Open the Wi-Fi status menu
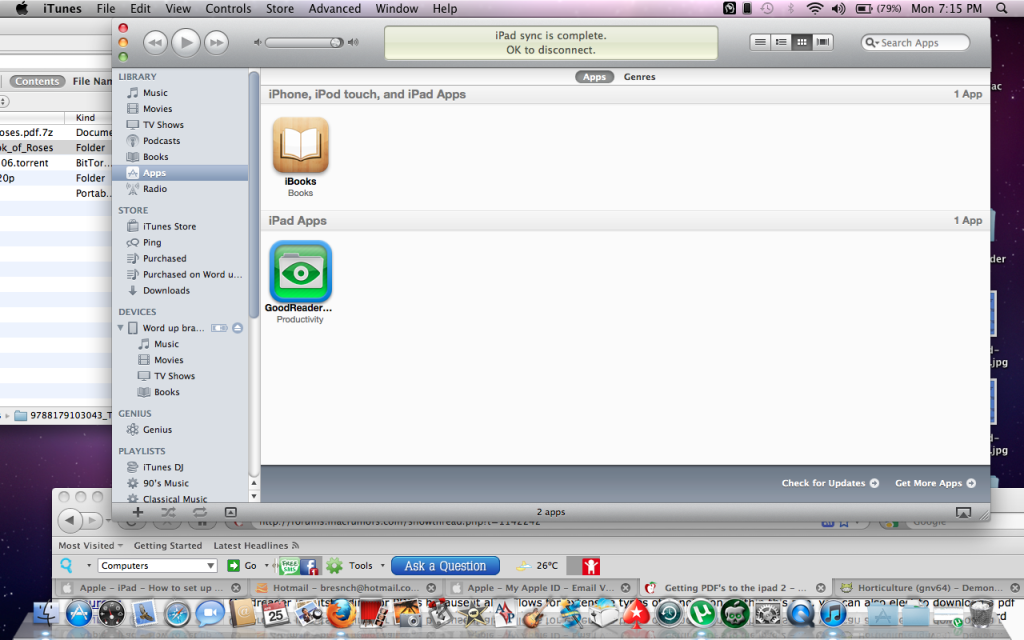Screen dimensions: 1024x640 coord(814,8)
